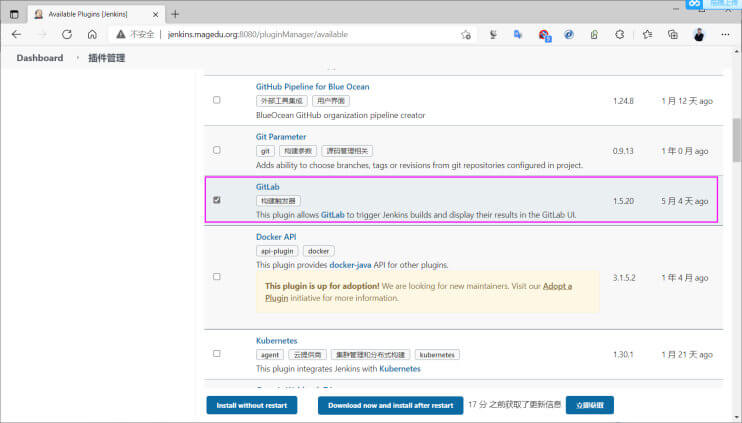Click the docker tag
Viewport: 742px width, 423px height.
(x=318, y=251)
